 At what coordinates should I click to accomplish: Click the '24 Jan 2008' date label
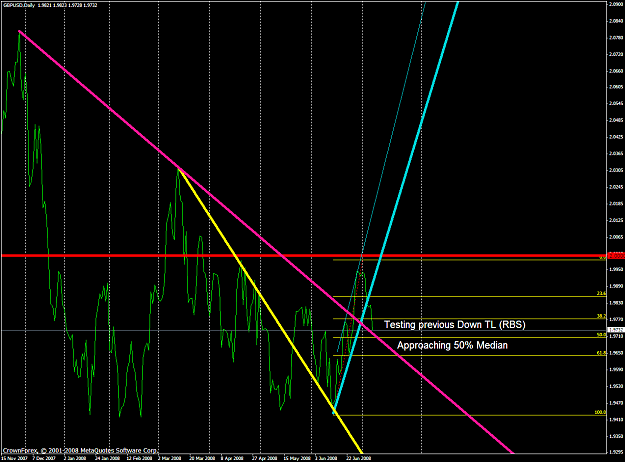107,458
